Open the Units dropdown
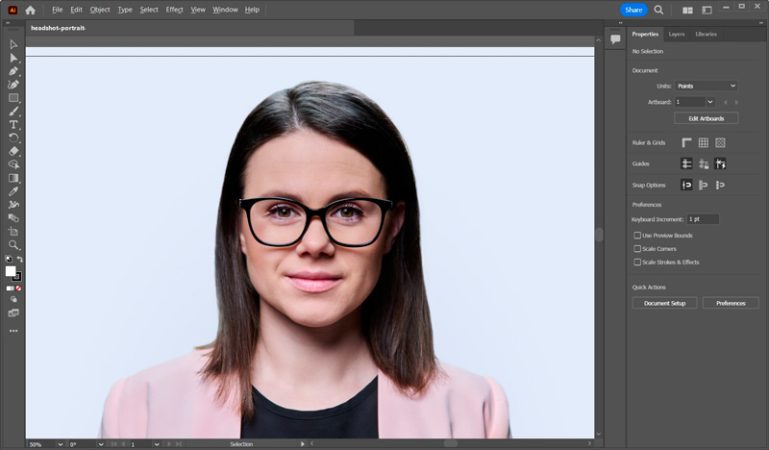 706,86
